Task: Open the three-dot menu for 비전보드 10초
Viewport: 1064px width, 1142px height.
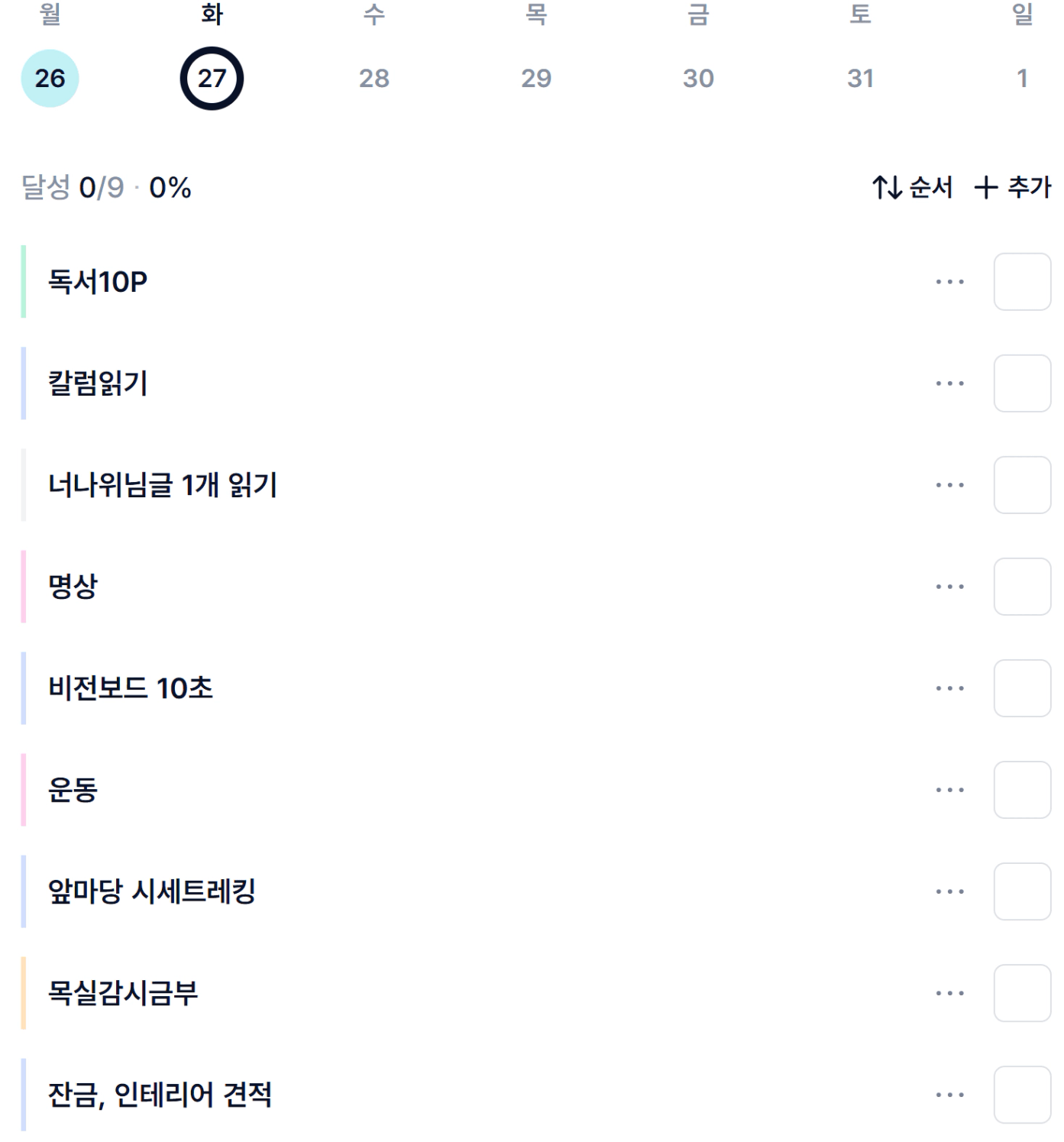Action: 949,688
